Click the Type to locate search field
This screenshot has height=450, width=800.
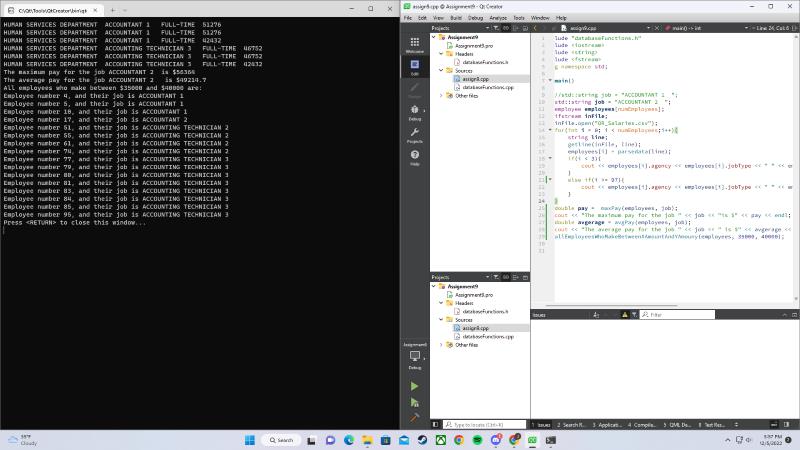coord(484,424)
